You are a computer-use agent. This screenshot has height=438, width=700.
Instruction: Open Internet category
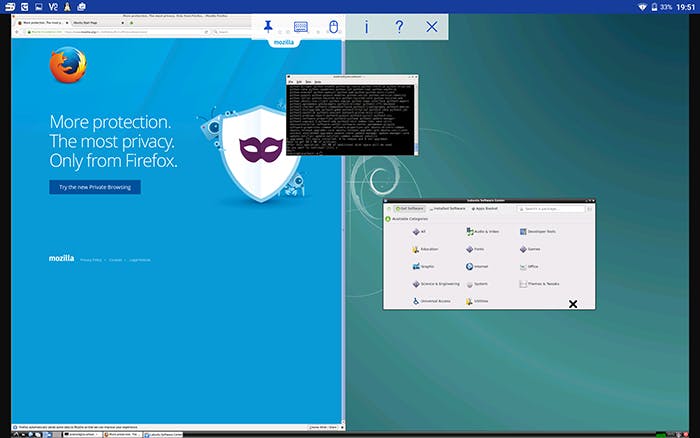tap(477, 267)
